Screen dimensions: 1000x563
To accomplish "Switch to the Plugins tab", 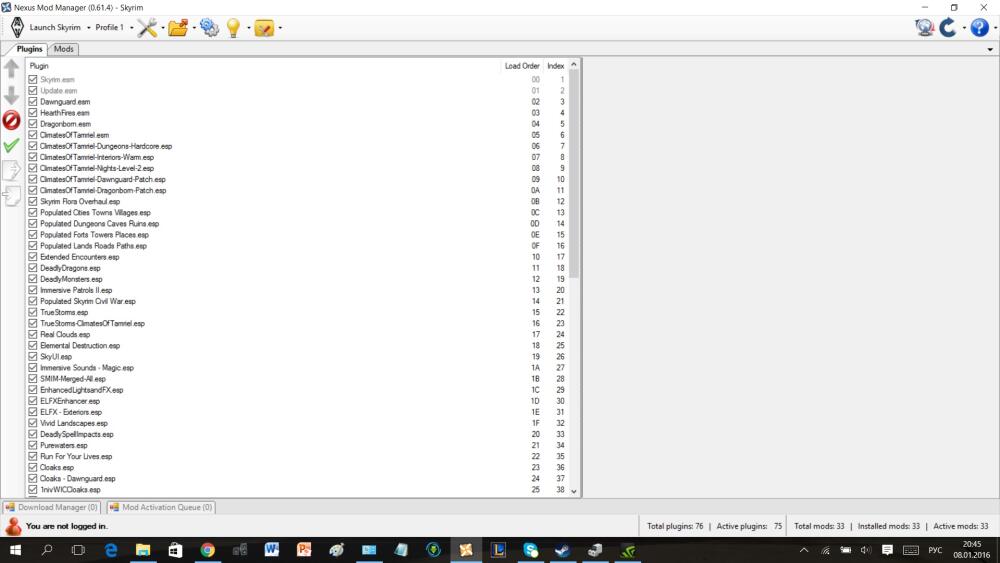I will (29, 49).
